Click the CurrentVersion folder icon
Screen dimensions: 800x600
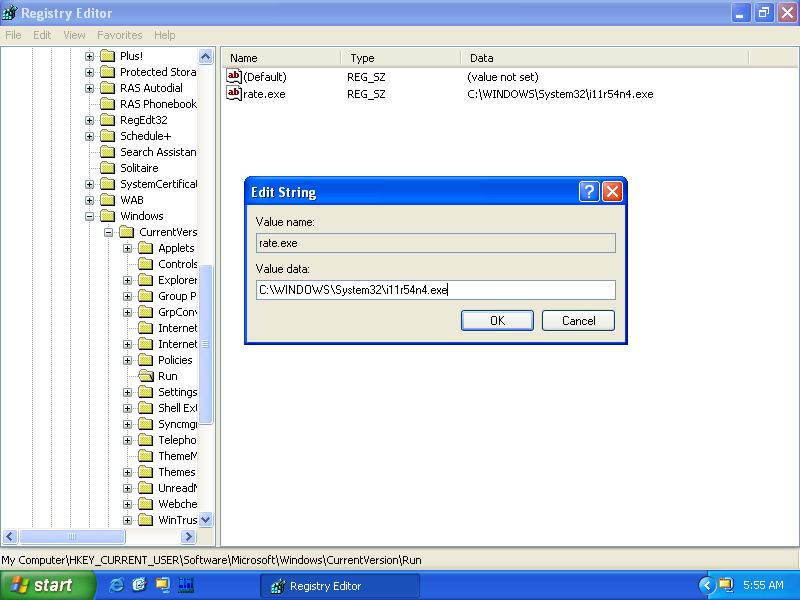coord(127,232)
